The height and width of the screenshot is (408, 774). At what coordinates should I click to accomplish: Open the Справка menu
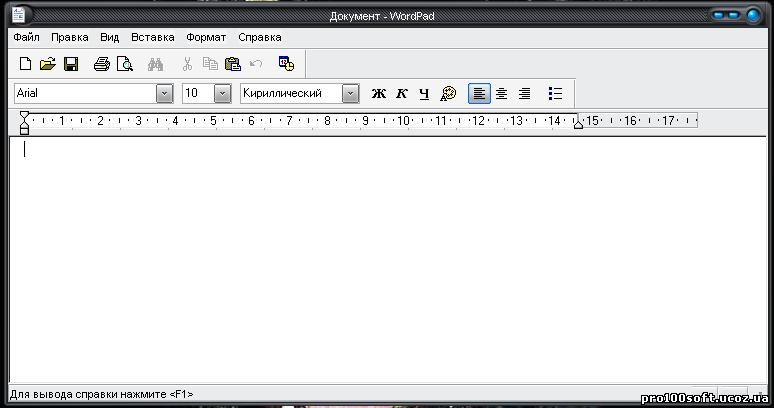point(260,37)
